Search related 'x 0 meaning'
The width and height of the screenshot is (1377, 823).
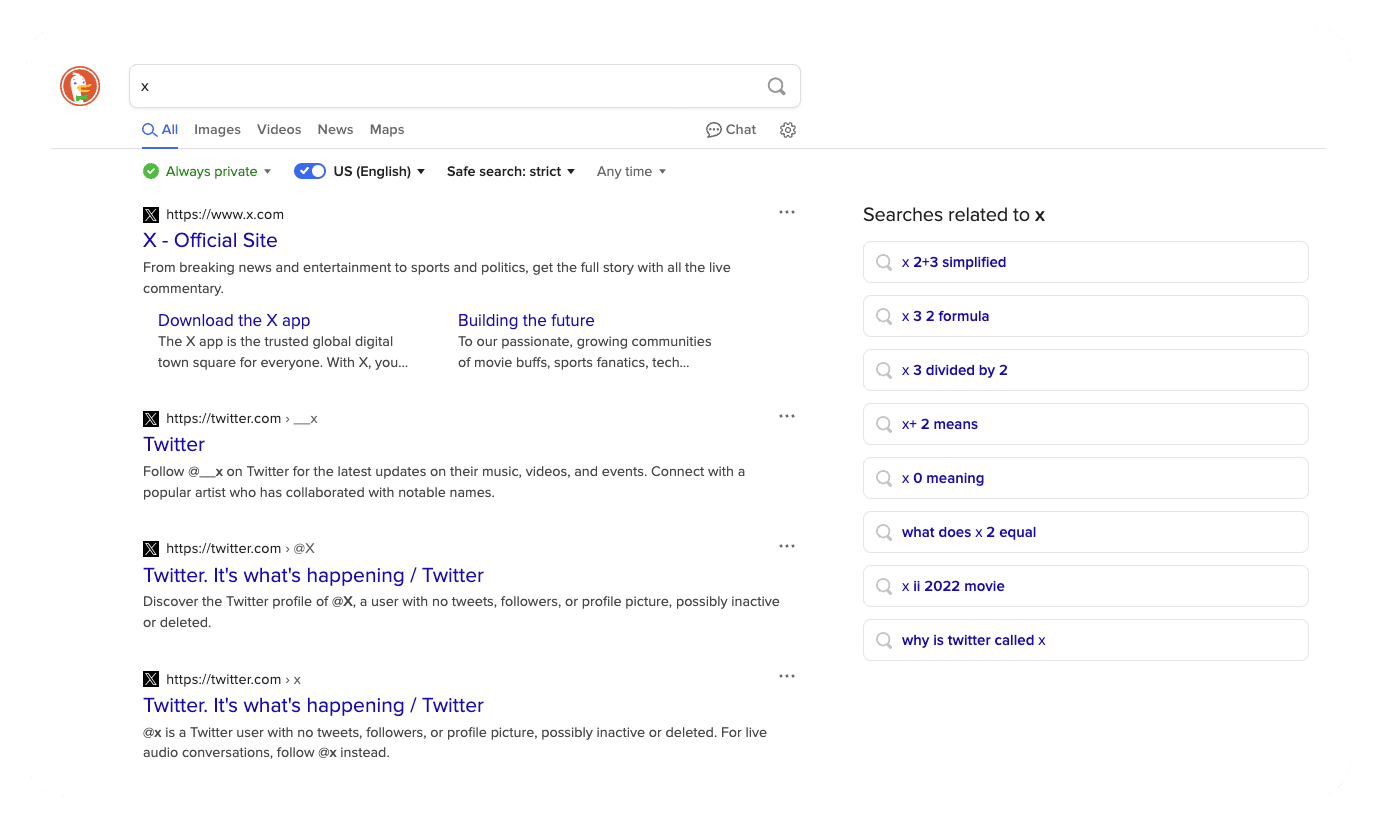point(1085,478)
